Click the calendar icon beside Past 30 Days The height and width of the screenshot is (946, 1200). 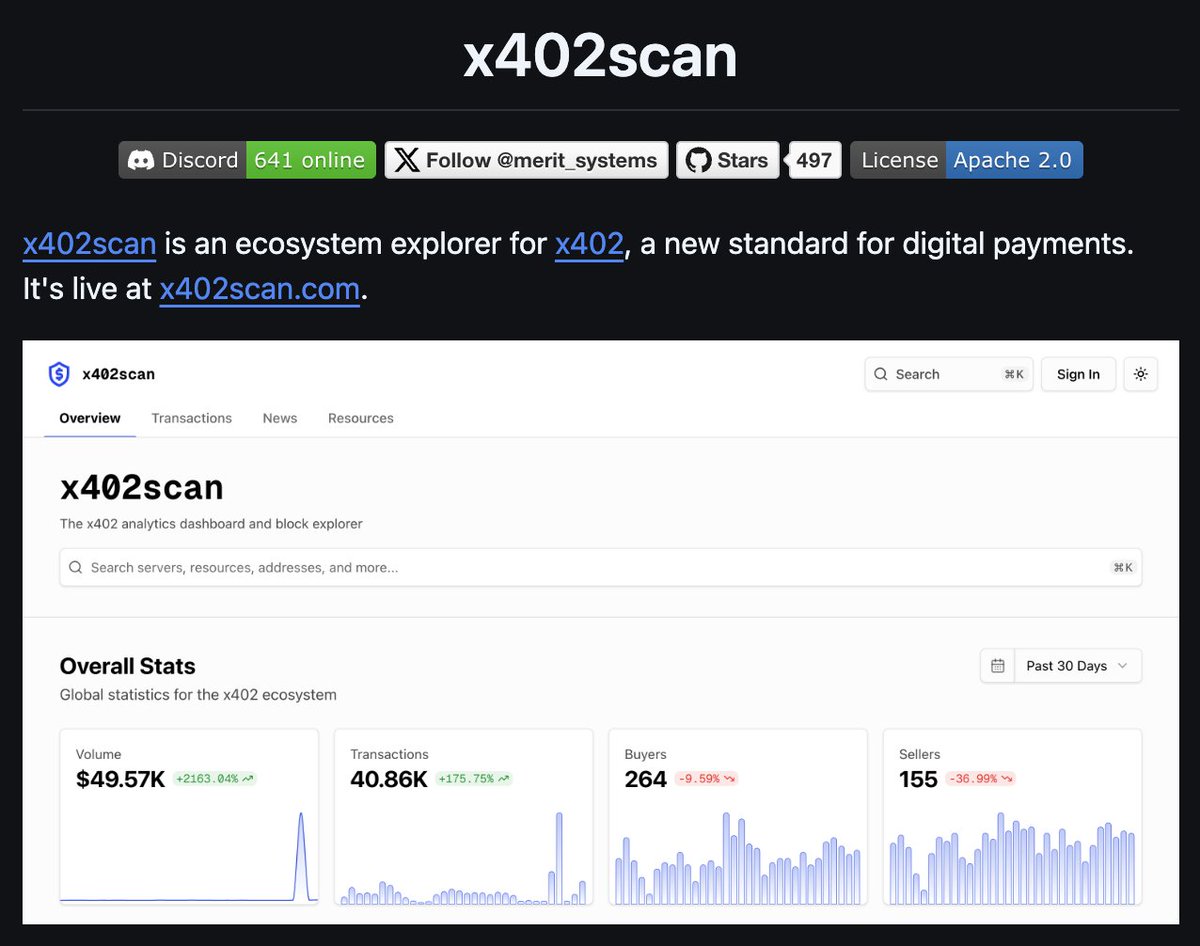[x=997, y=666]
